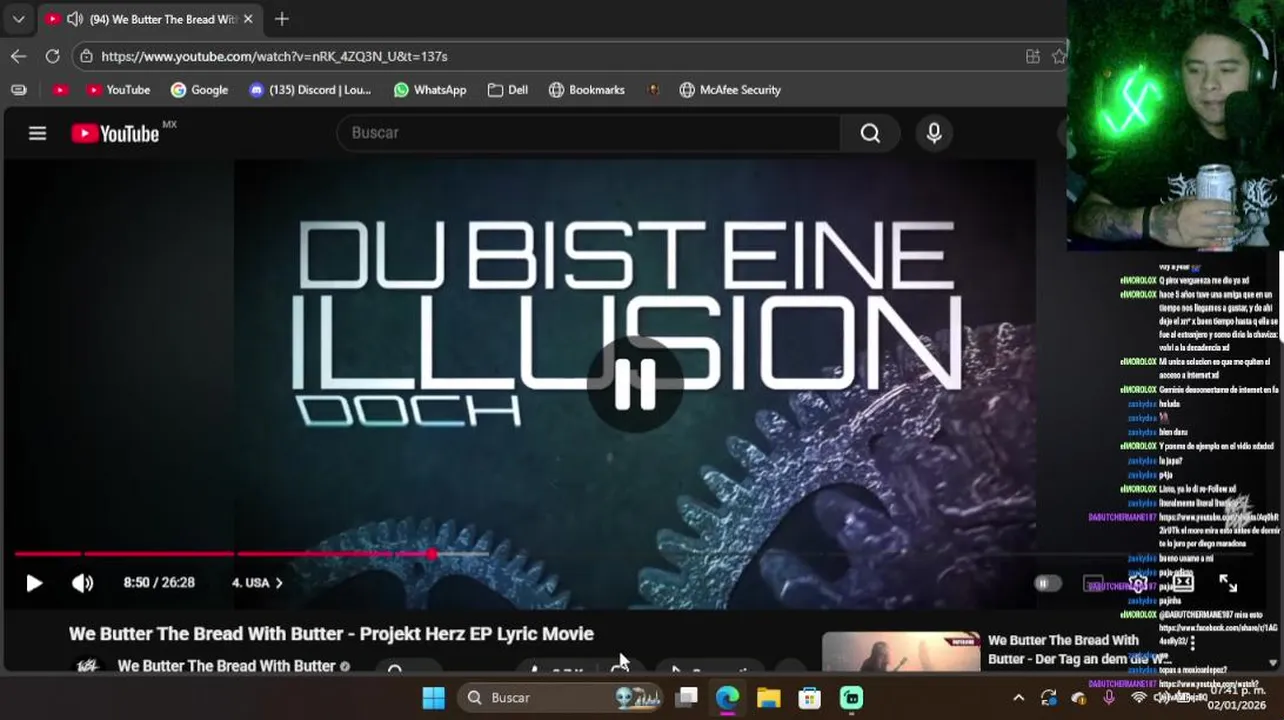Open the McAfee Security bookmark
Screen dimensions: 1284x720
click(x=730, y=90)
